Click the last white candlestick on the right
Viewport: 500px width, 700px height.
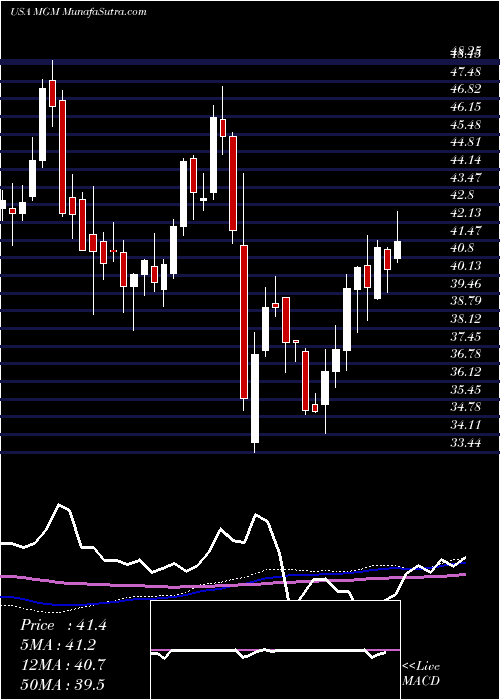(397, 250)
